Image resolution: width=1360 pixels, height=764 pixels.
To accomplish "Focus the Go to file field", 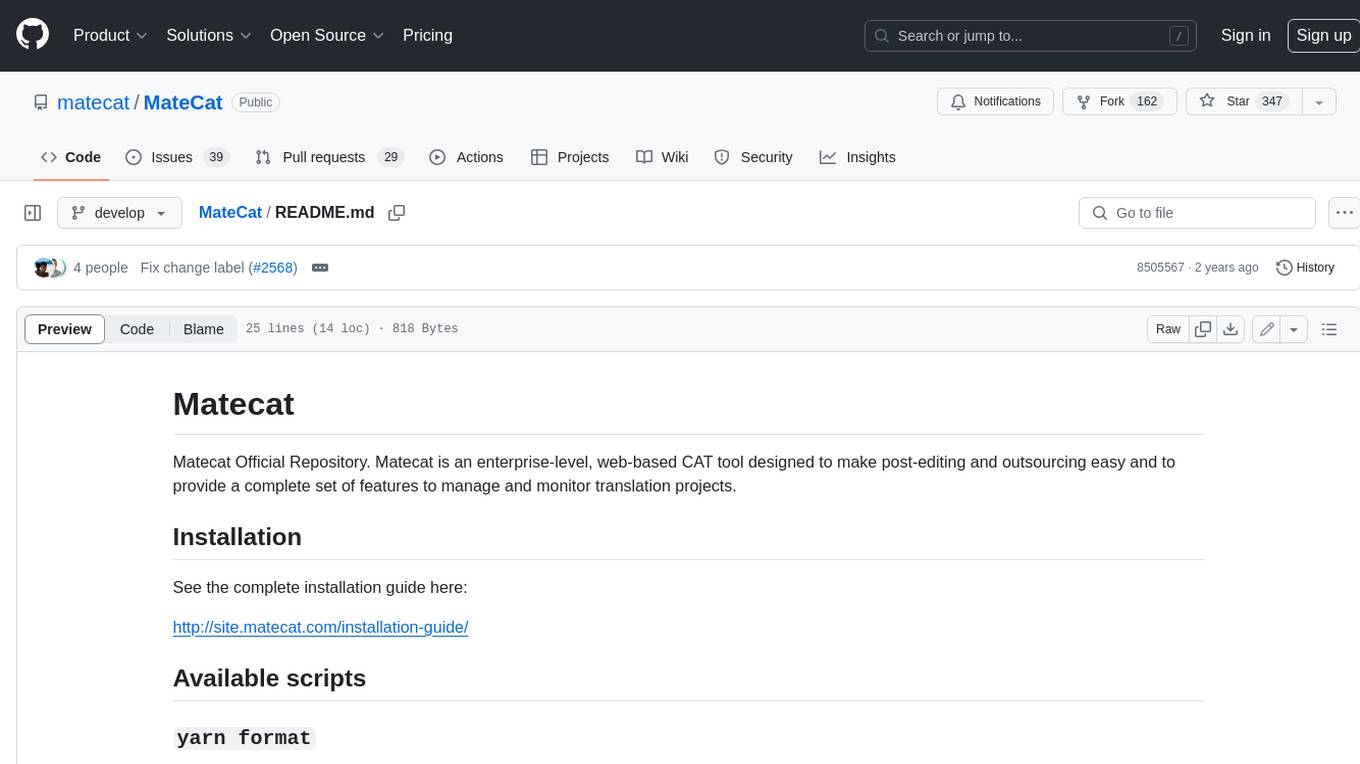I will coord(1197,213).
